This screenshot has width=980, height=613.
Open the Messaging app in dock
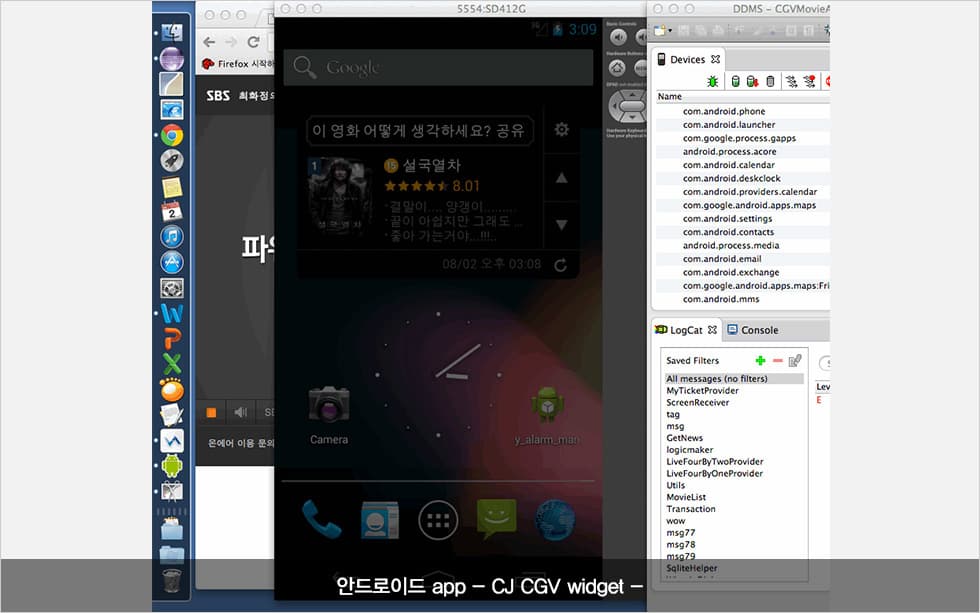click(x=496, y=518)
